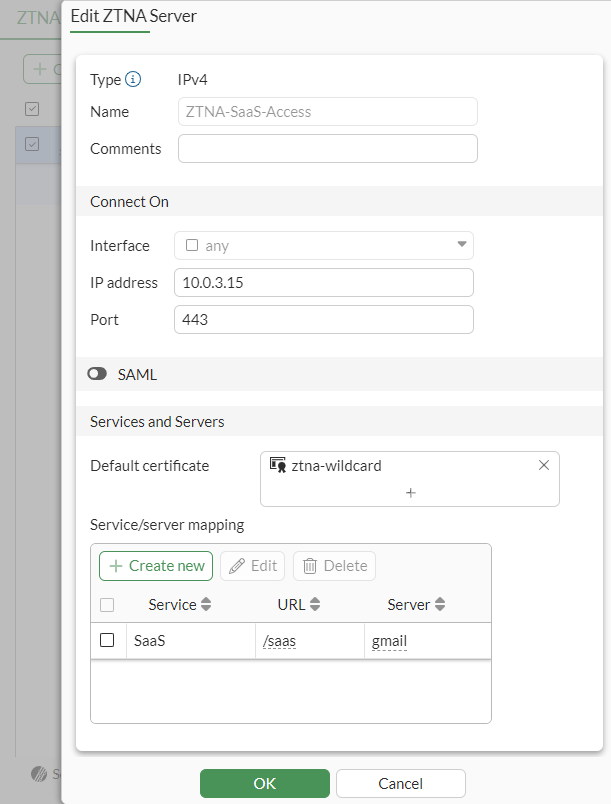
Task: Click the certificate icon beside ztna-wildcard
Action: [278, 465]
